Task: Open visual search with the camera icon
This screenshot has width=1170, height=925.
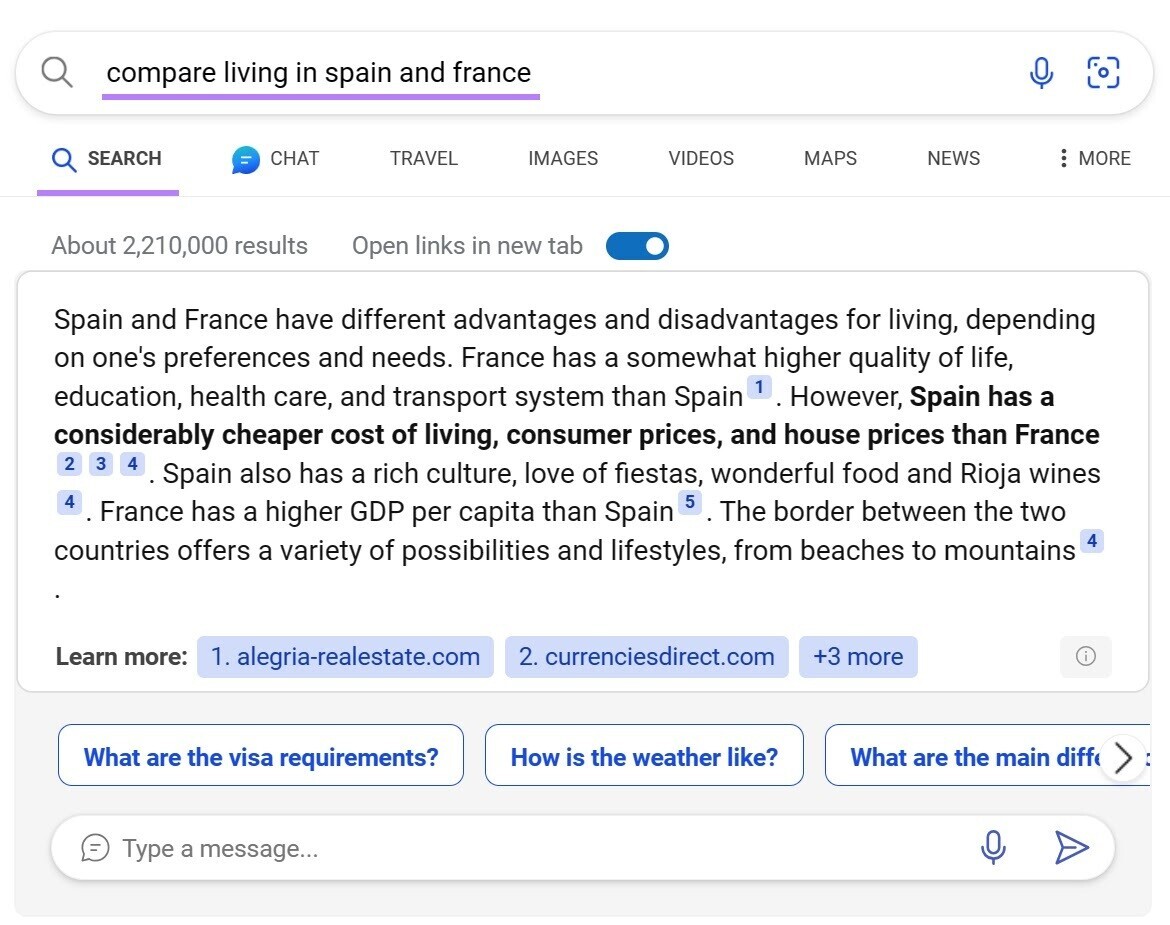Action: pyautogui.click(x=1103, y=72)
